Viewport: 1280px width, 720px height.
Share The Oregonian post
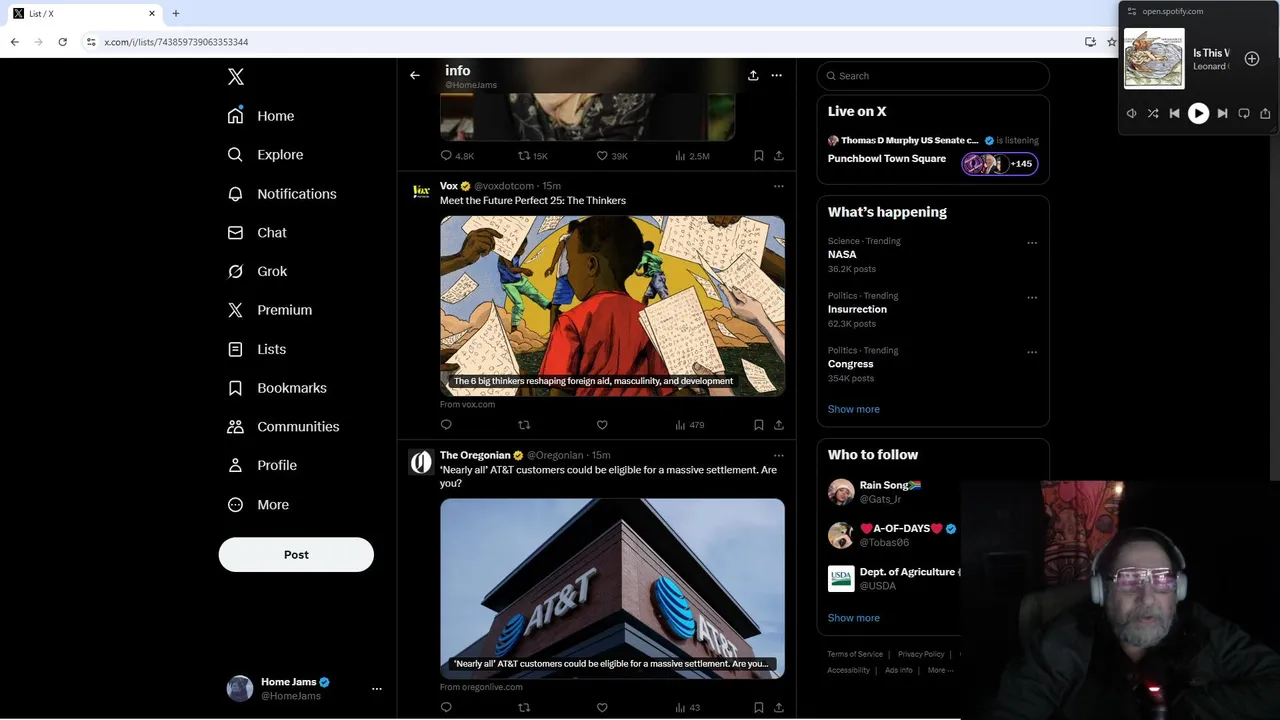[x=779, y=708]
